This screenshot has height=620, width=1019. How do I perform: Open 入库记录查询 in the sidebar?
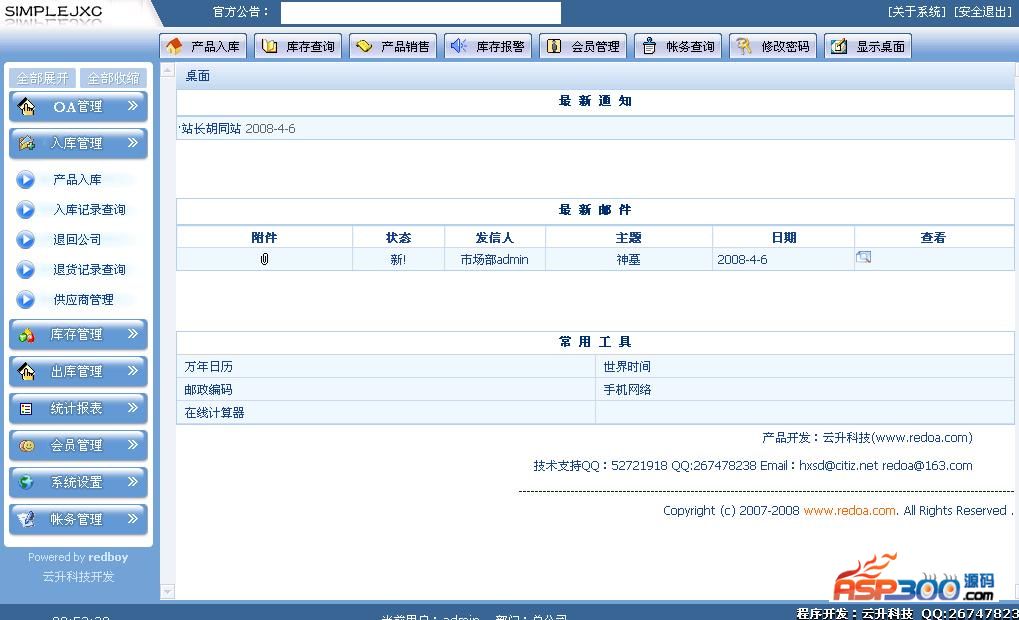[x=90, y=209]
